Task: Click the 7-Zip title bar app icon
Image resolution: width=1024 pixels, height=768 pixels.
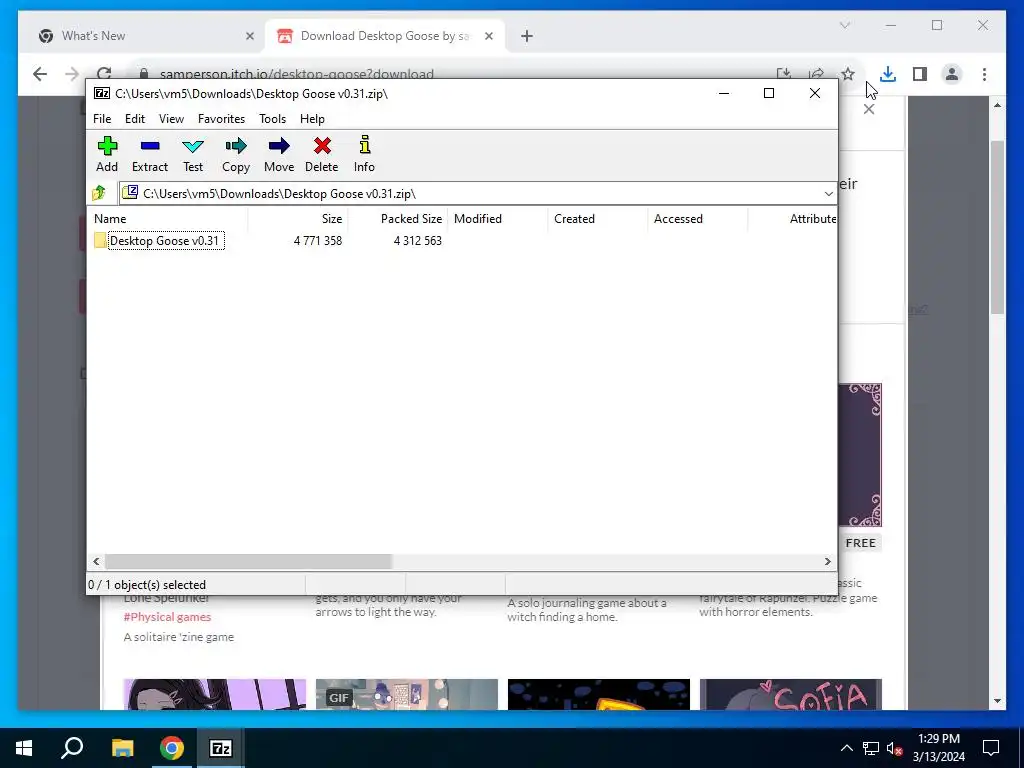Action: tap(102, 93)
